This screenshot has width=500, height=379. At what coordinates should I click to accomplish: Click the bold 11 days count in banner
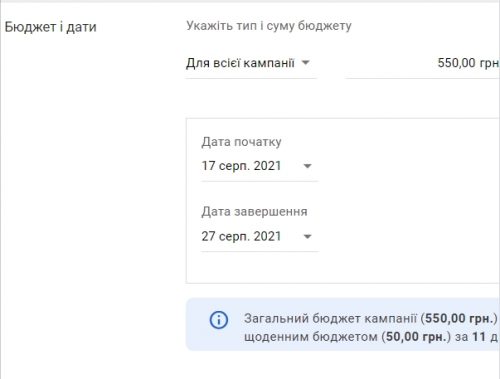point(479,337)
